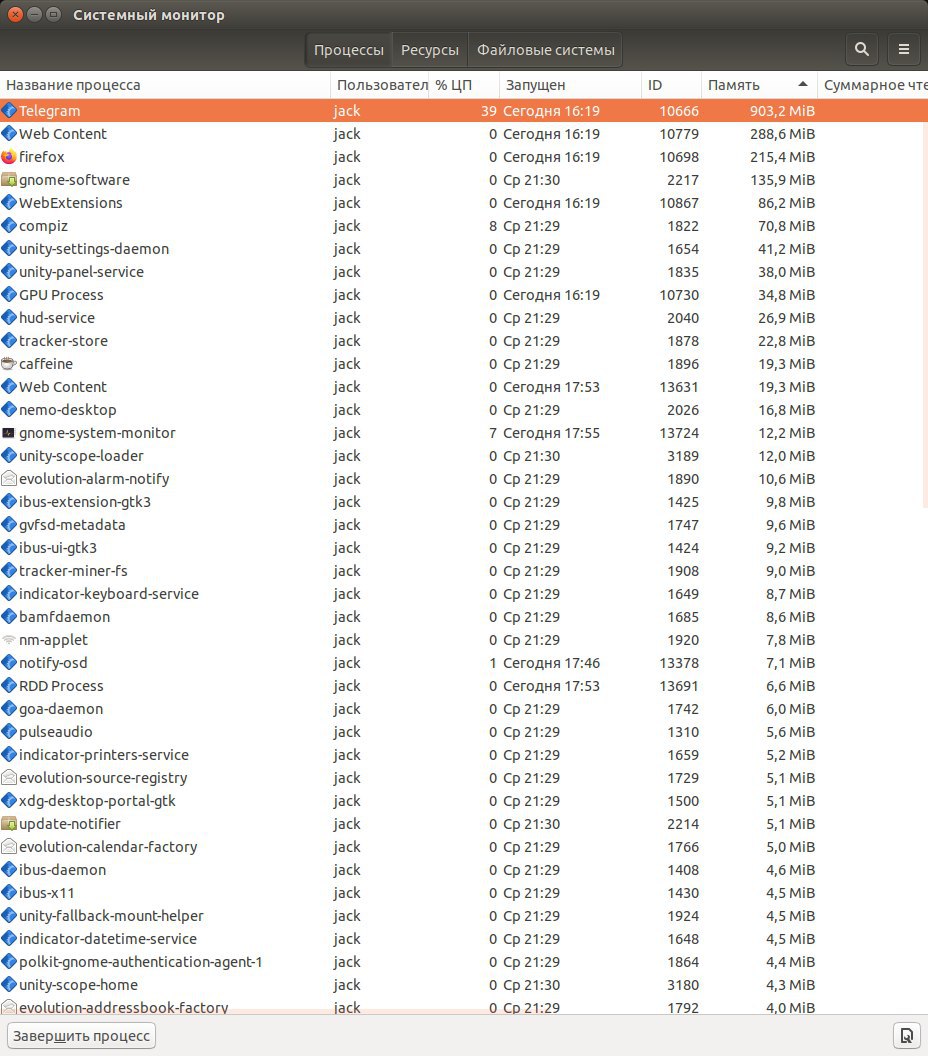Click the 215,4 MiB memory value
Image resolution: width=928 pixels, height=1056 pixels.
coord(783,156)
